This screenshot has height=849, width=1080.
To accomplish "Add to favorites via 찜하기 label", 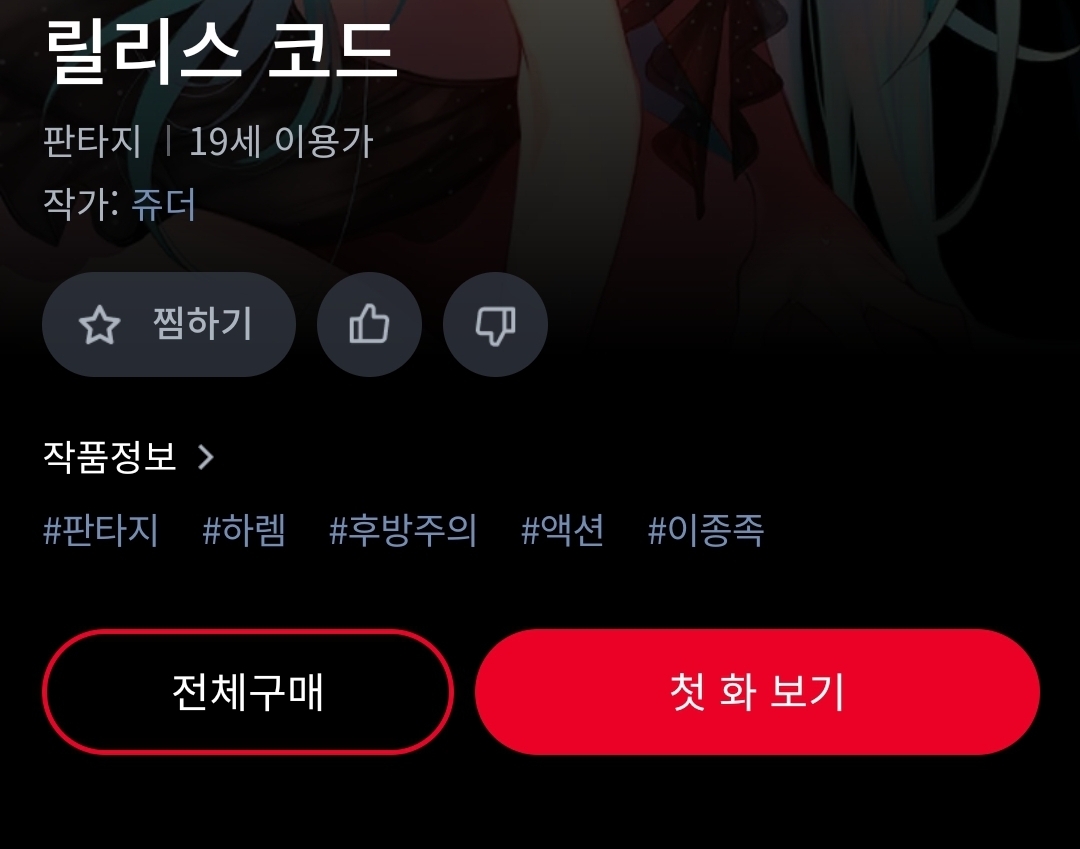I will pos(202,324).
